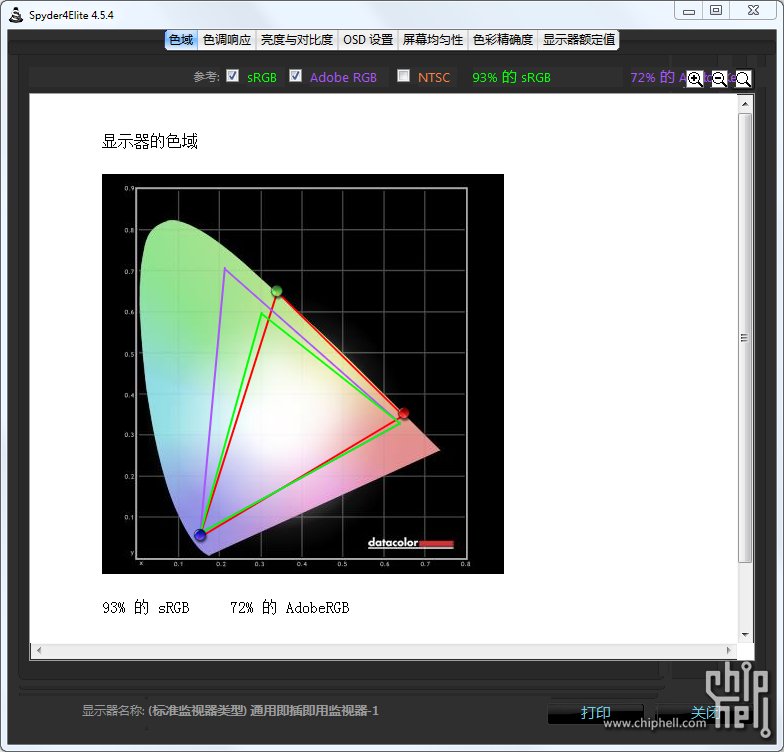Viewport: 784px width, 752px height.
Task: Click the NTSC reference label
Action: pyautogui.click(x=434, y=78)
